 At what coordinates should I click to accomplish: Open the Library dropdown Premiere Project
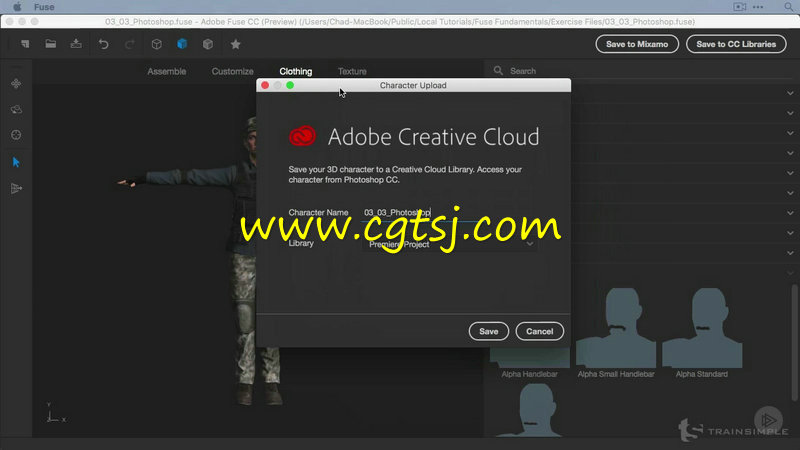coord(449,244)
